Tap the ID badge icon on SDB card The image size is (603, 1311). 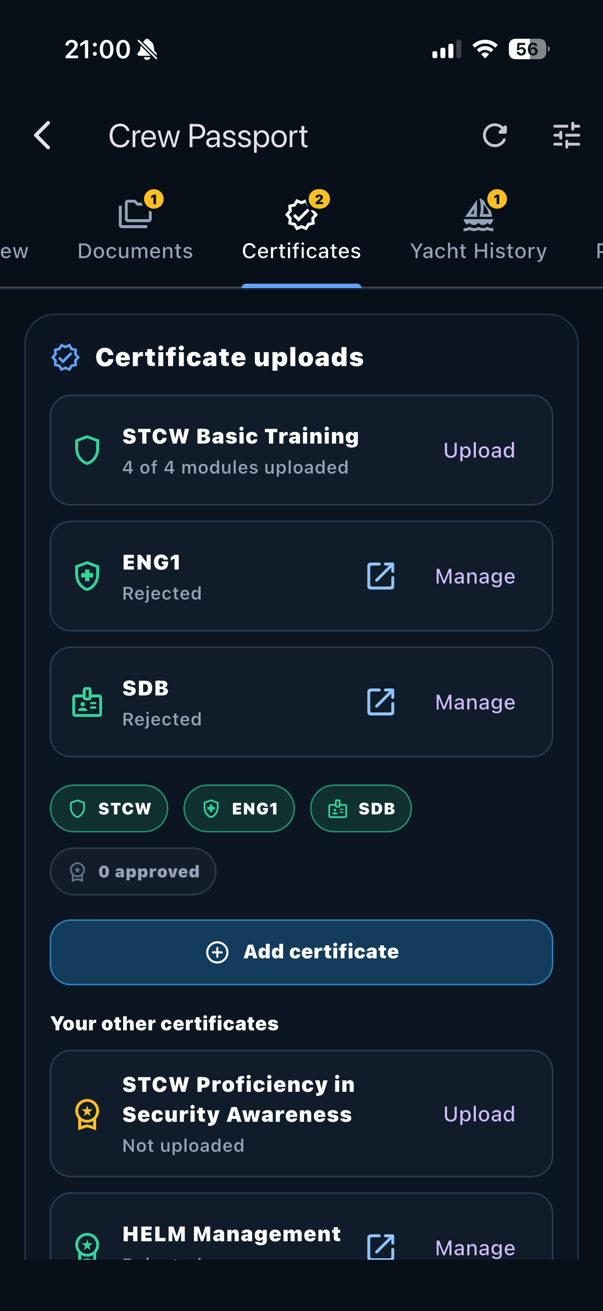coord(87,702)
